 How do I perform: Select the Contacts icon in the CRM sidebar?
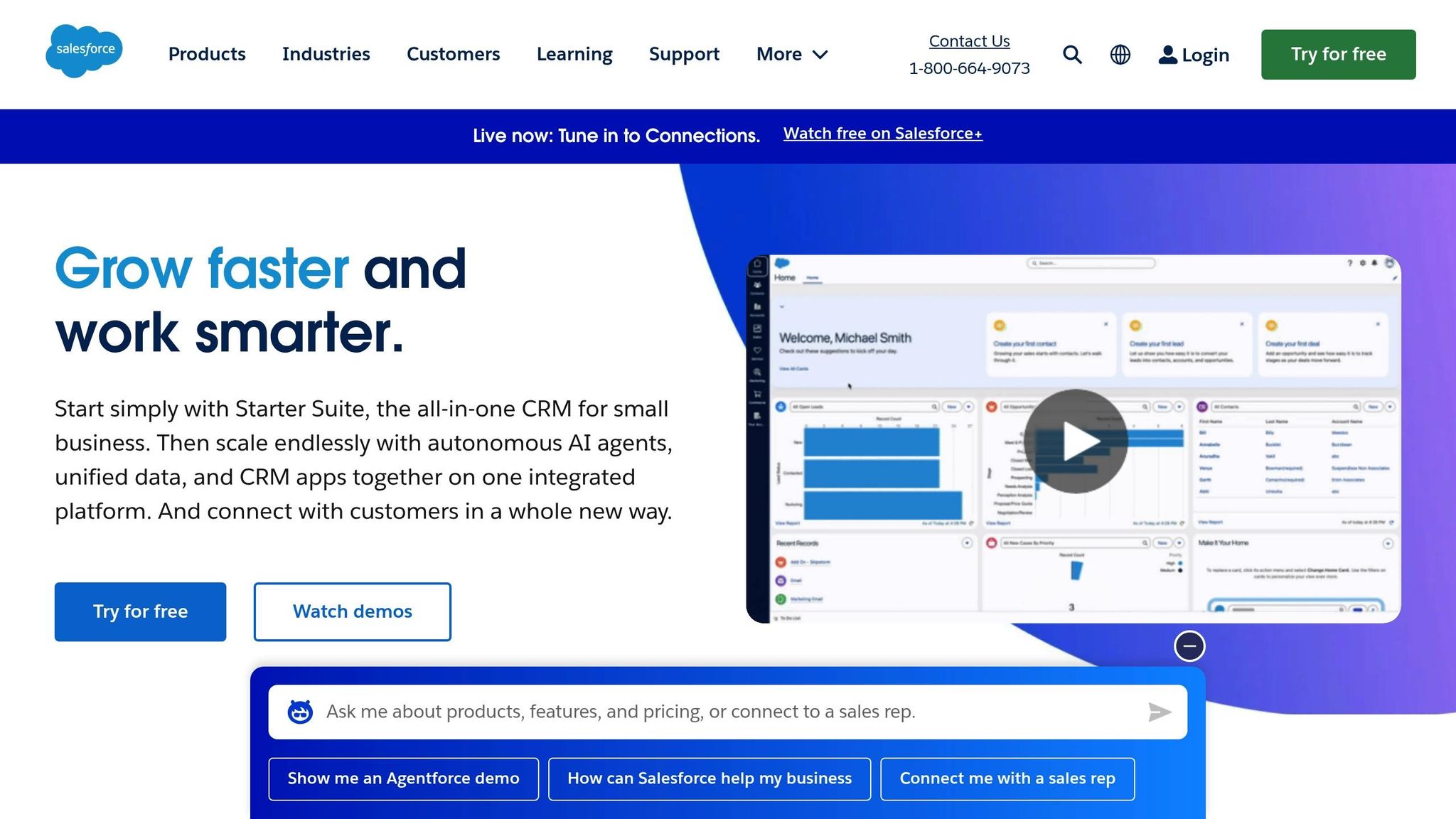756,284
